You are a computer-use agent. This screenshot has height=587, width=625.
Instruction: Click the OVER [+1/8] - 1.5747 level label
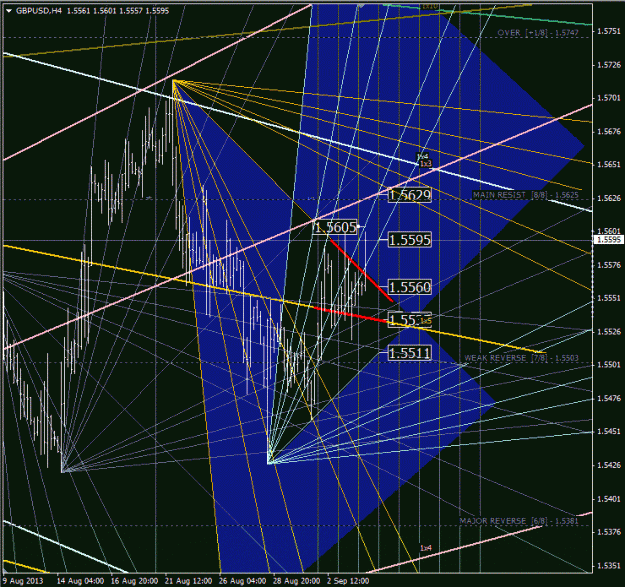coord(538,33)
